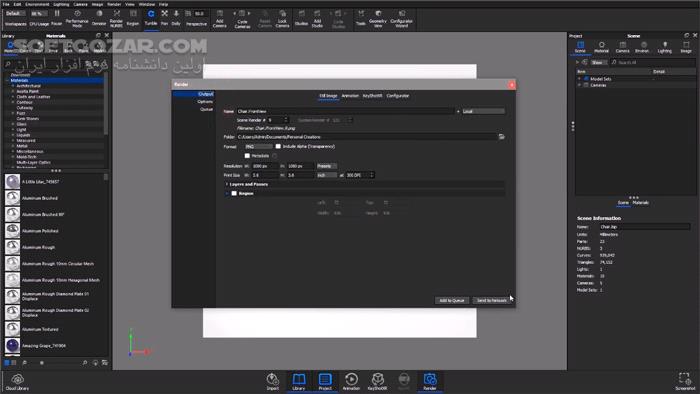Image resolution: width=700 pixels, height=394 pixels.
Task: Click the Render icon in bottom bar
Action: coord(430,382)
